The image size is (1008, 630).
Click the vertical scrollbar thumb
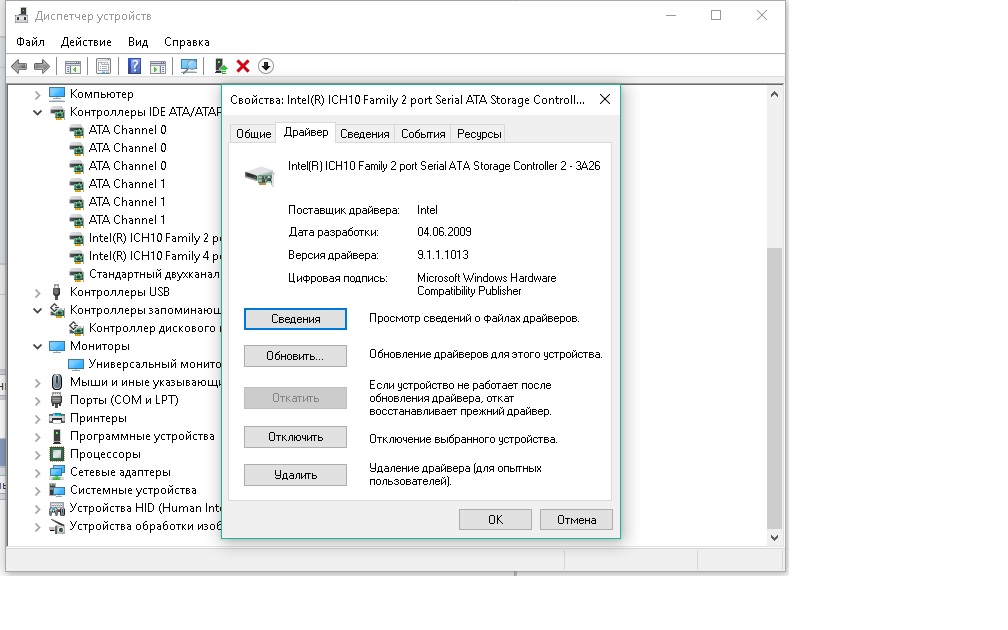pyautogui.click(x=774, y=388)
